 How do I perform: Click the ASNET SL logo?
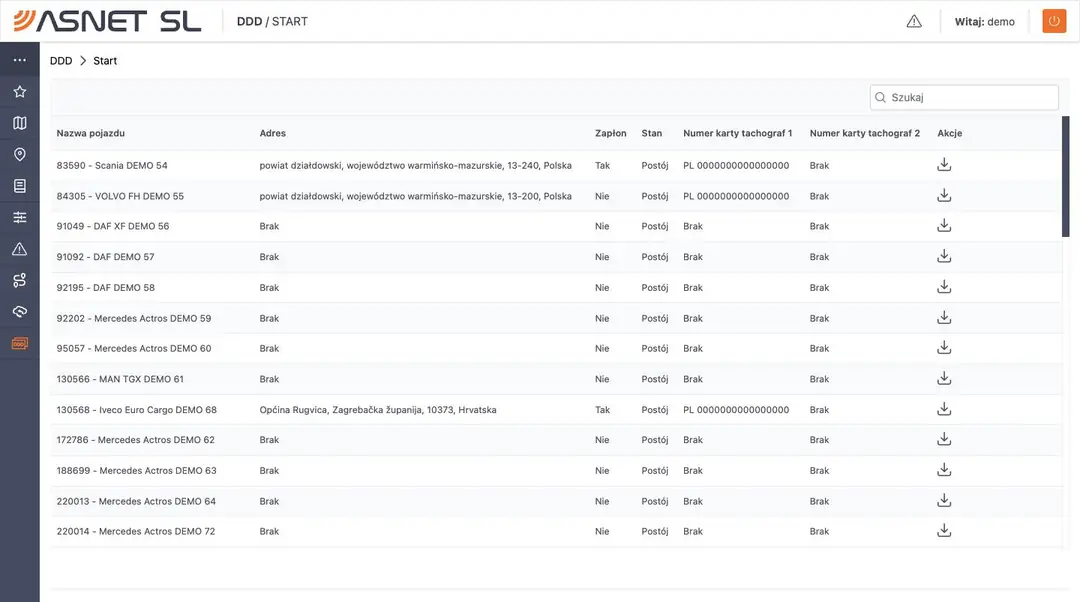pos(107,21)
